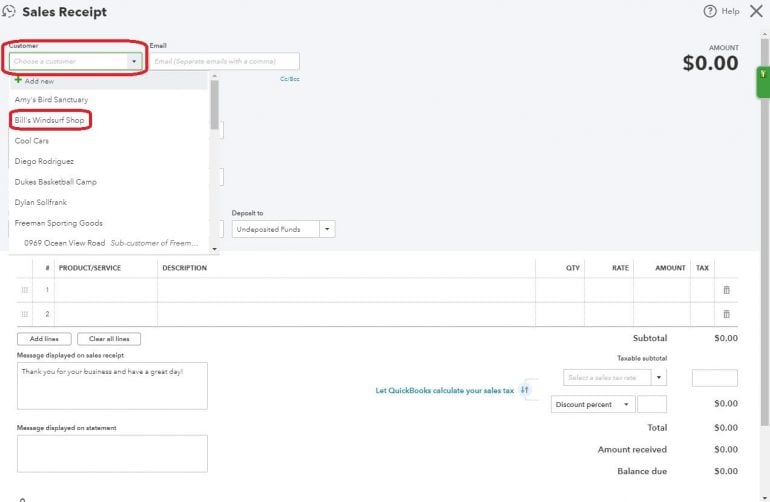Select Bill's Windsurf Shop from list
The height and width of the screenshot is (502, 770).
click(x=50, y=120)
